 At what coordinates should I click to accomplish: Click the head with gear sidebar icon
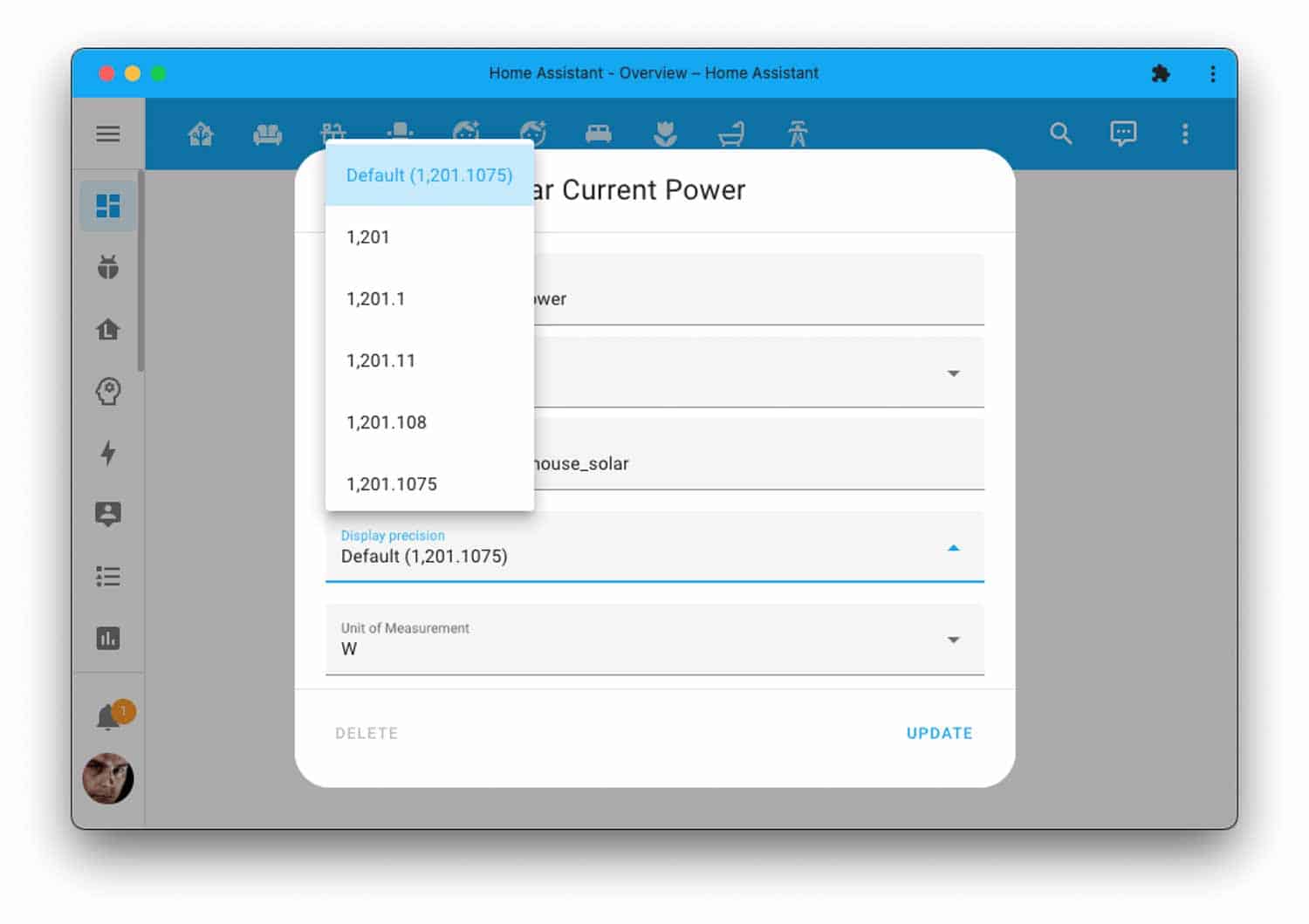108,391
